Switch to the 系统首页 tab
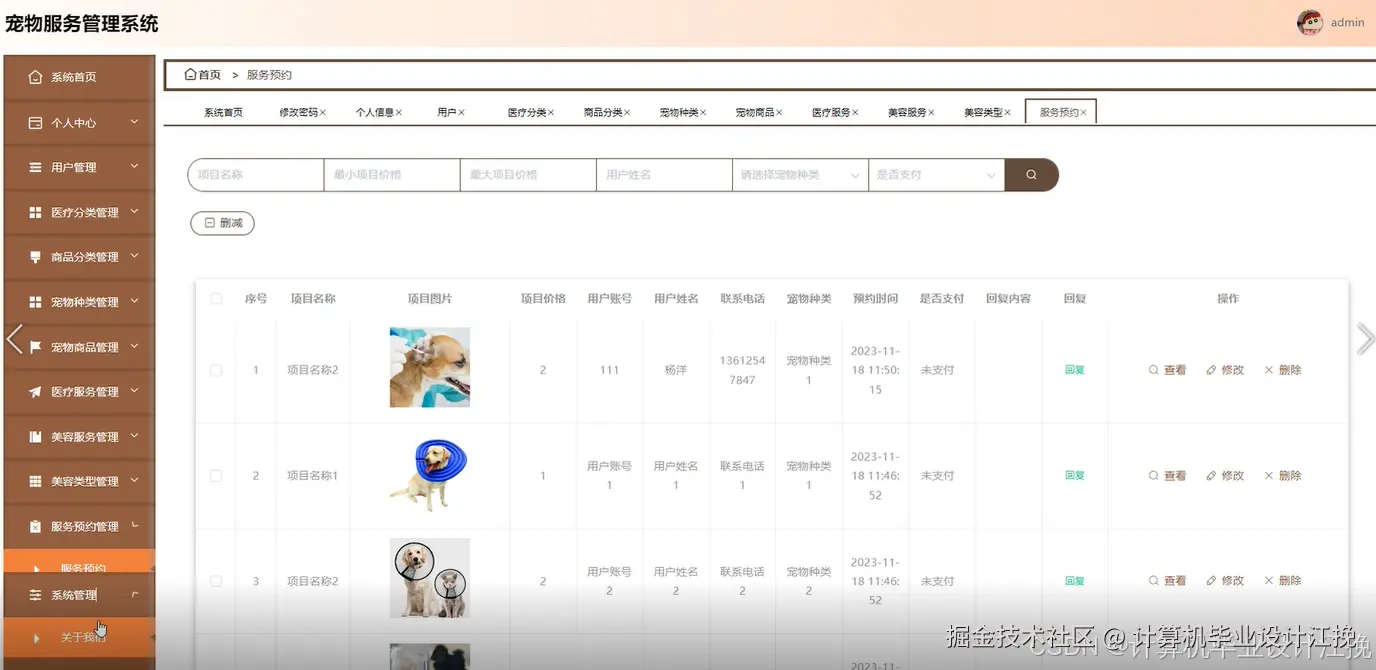 click(224, 113)
